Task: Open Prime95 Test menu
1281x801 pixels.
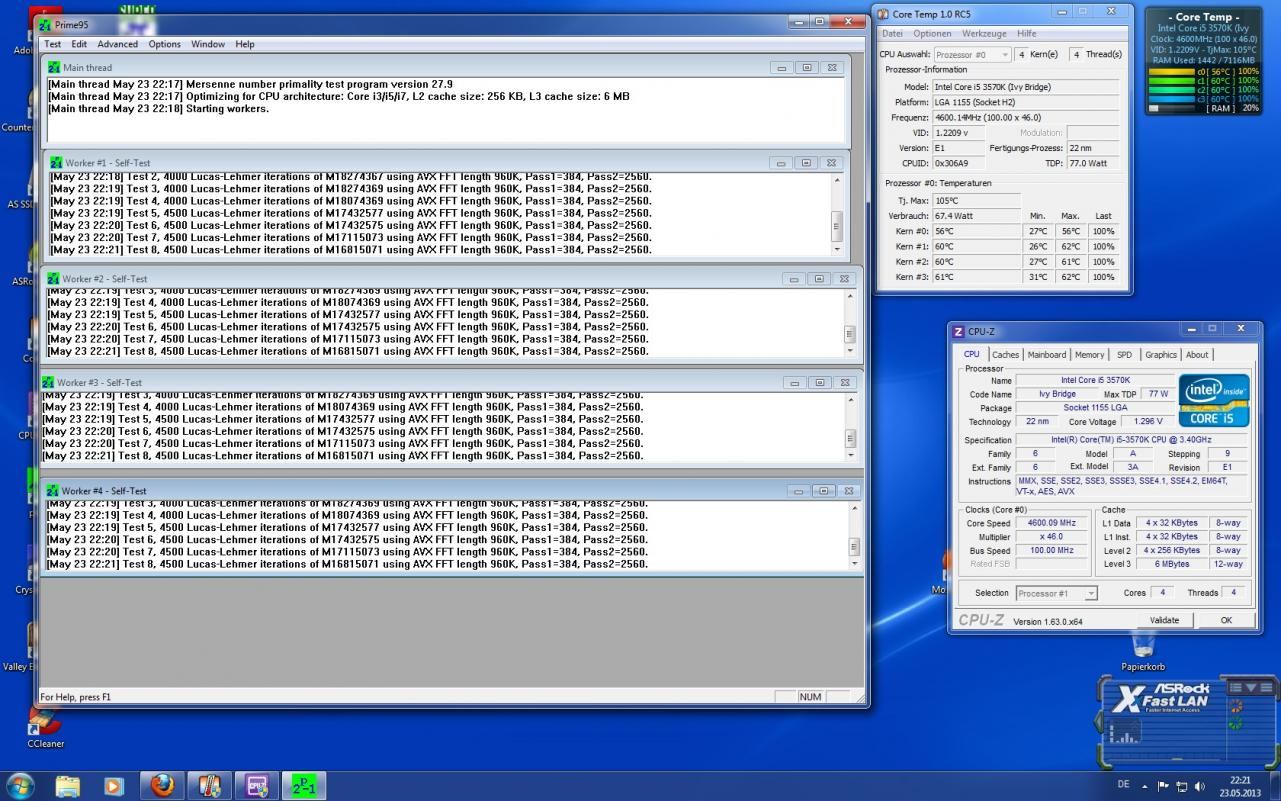Action: point(52,44)
